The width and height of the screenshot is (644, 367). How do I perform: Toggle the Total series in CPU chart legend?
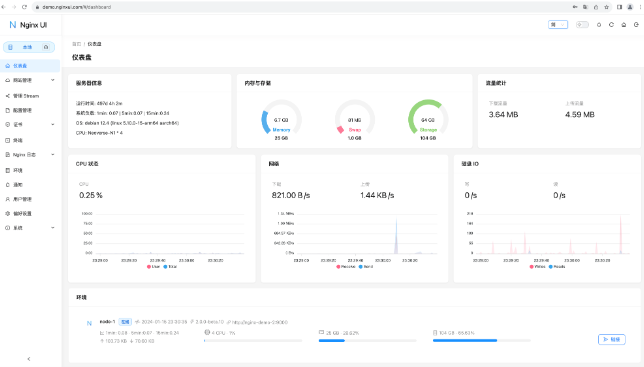[170, 267]
